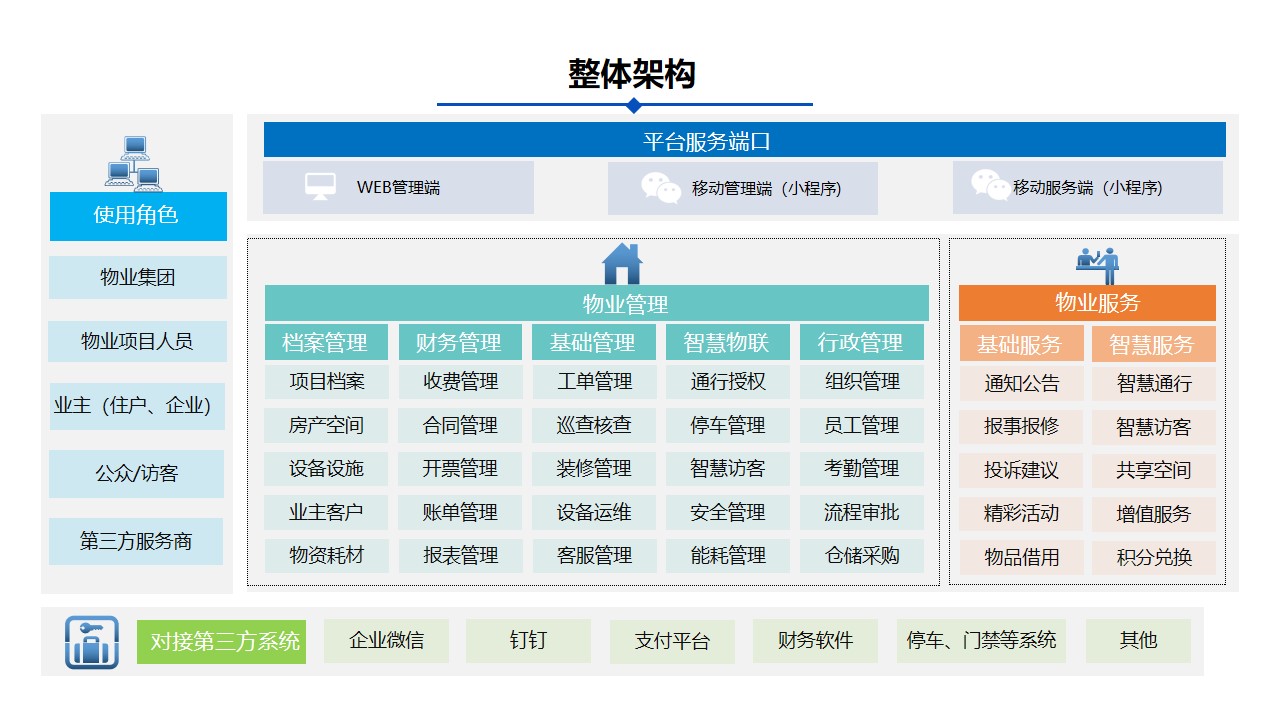Click the 对接第三方系统 green label

pos(221,641)
